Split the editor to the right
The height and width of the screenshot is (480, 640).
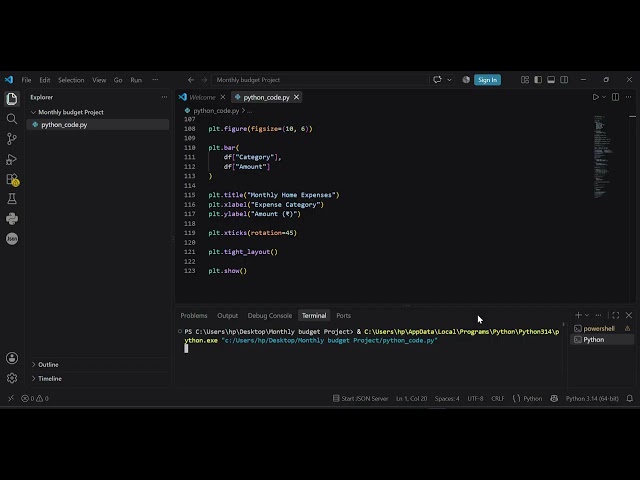tap(616, 97)
